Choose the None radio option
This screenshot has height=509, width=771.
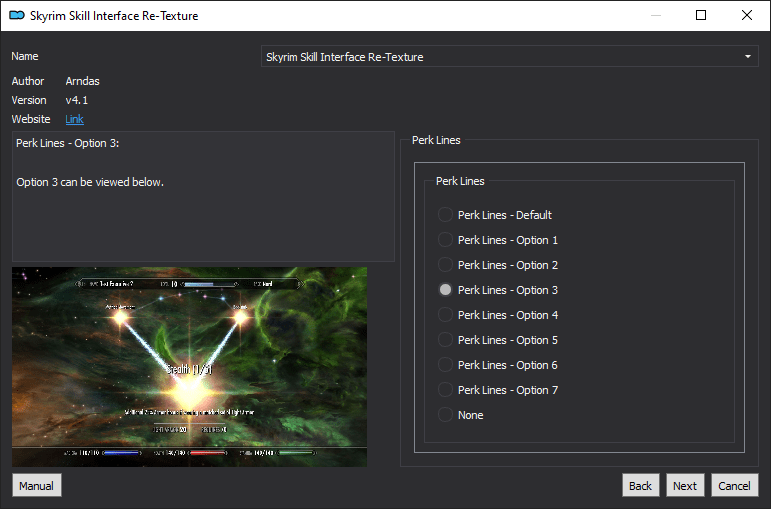click(445, 415)
